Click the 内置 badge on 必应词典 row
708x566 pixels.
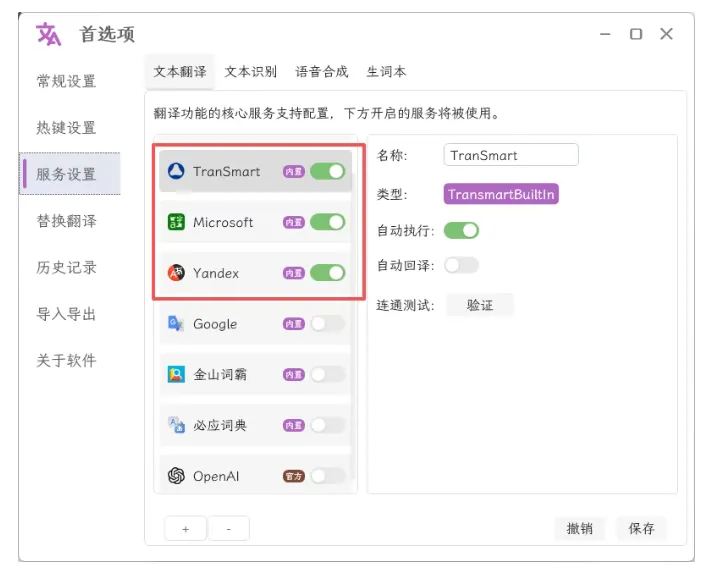pos(293,425)
